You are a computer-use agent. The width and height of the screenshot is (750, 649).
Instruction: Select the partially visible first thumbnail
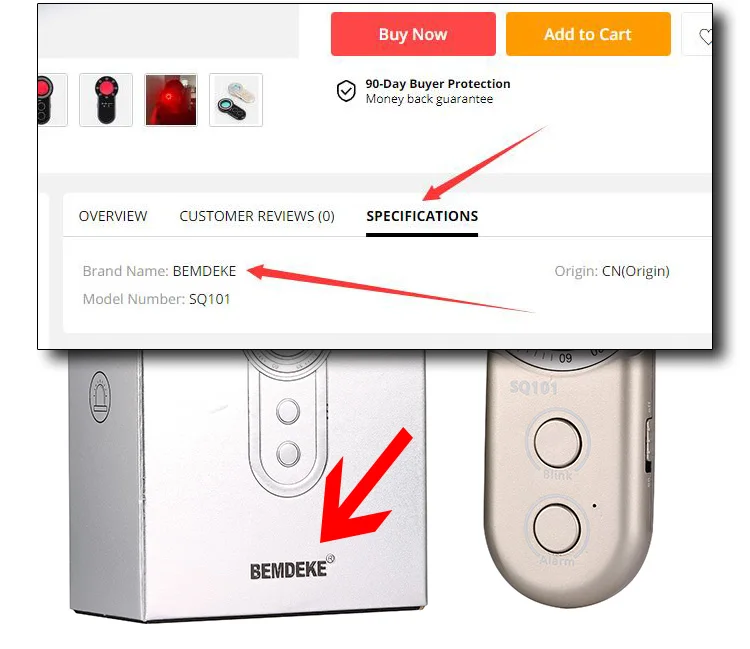(x=52, y=99)
